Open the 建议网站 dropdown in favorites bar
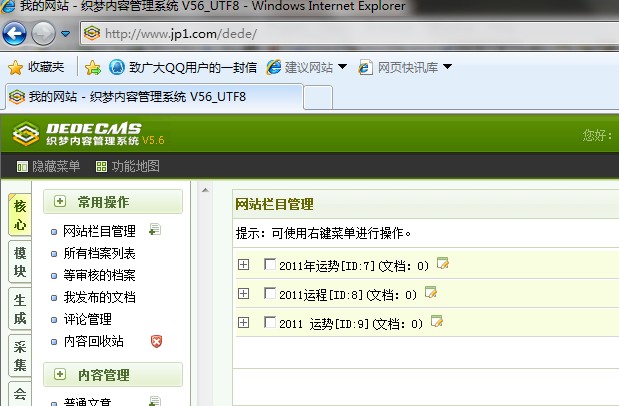 [x=341, y=67]
